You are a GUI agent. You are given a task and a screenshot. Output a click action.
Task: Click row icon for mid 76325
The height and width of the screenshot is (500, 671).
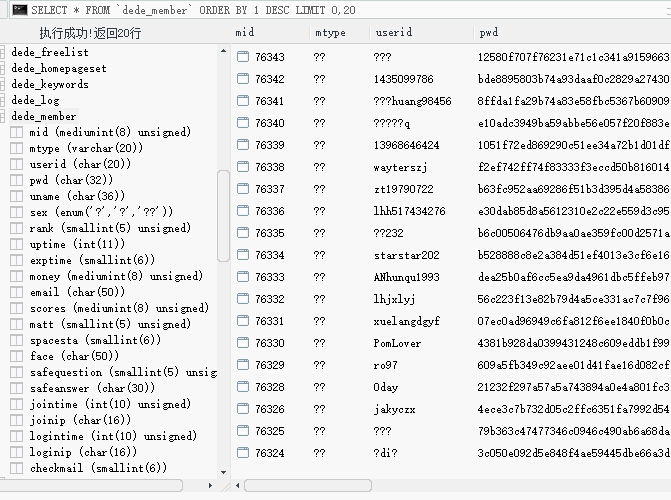pos(243,431)
